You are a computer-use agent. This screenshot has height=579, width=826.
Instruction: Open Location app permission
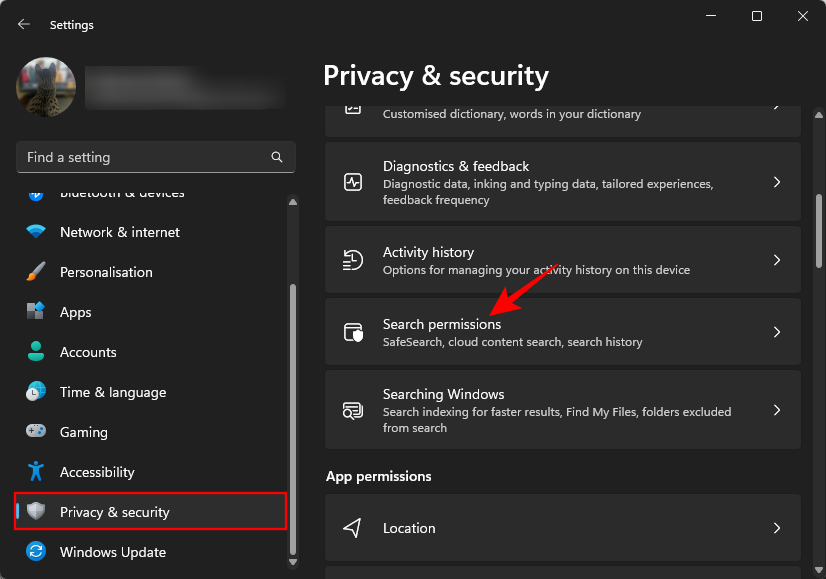click(x=563, y=528)
